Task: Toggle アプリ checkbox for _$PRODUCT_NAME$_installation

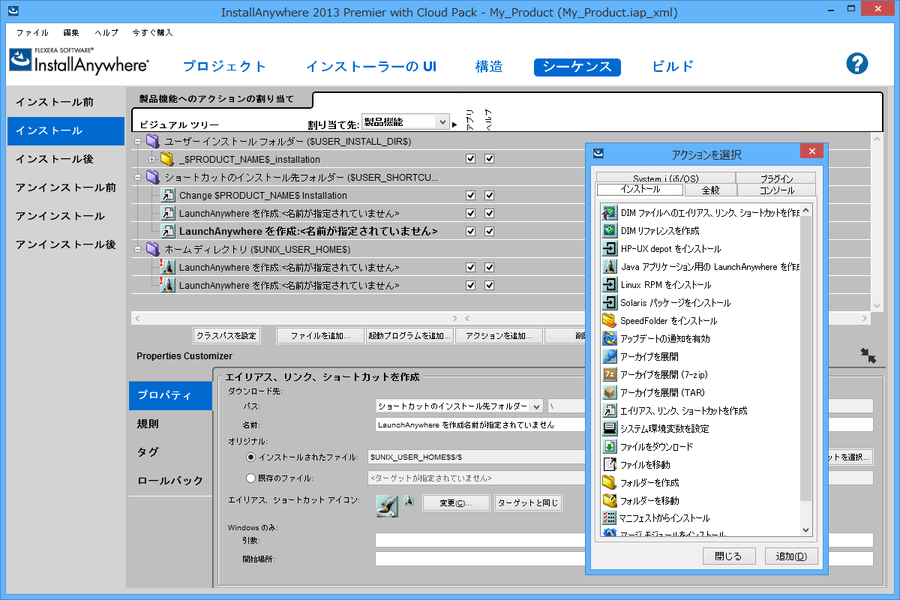Action: click(x=471, y=159)
